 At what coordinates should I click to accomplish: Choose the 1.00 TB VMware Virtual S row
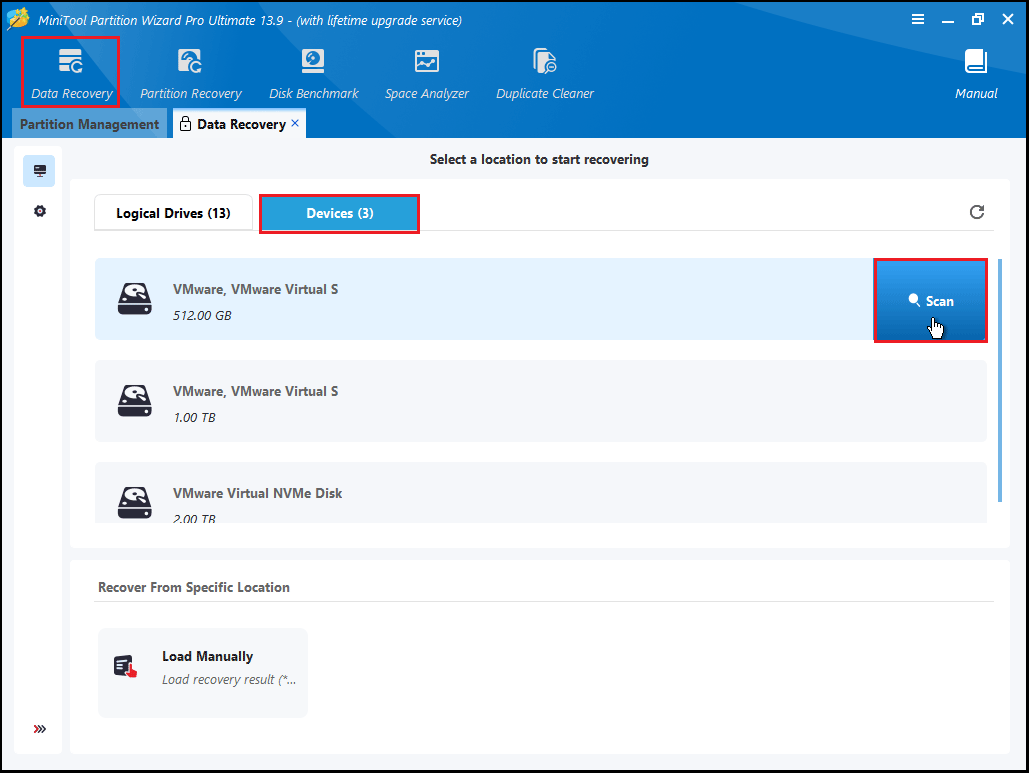coord(541,401)
